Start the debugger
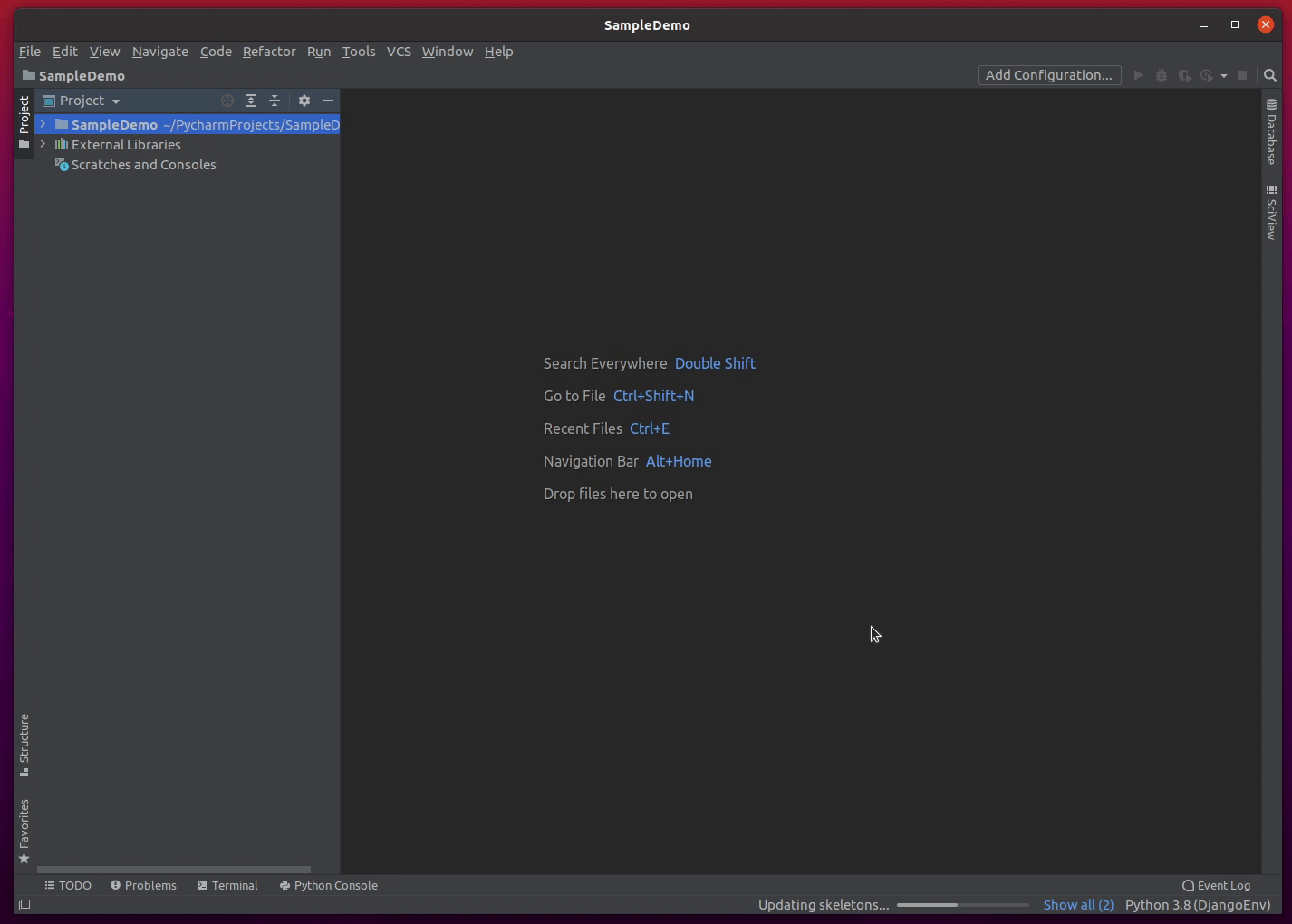Screen dimensions: 1292x924 tap(1162, 75)
